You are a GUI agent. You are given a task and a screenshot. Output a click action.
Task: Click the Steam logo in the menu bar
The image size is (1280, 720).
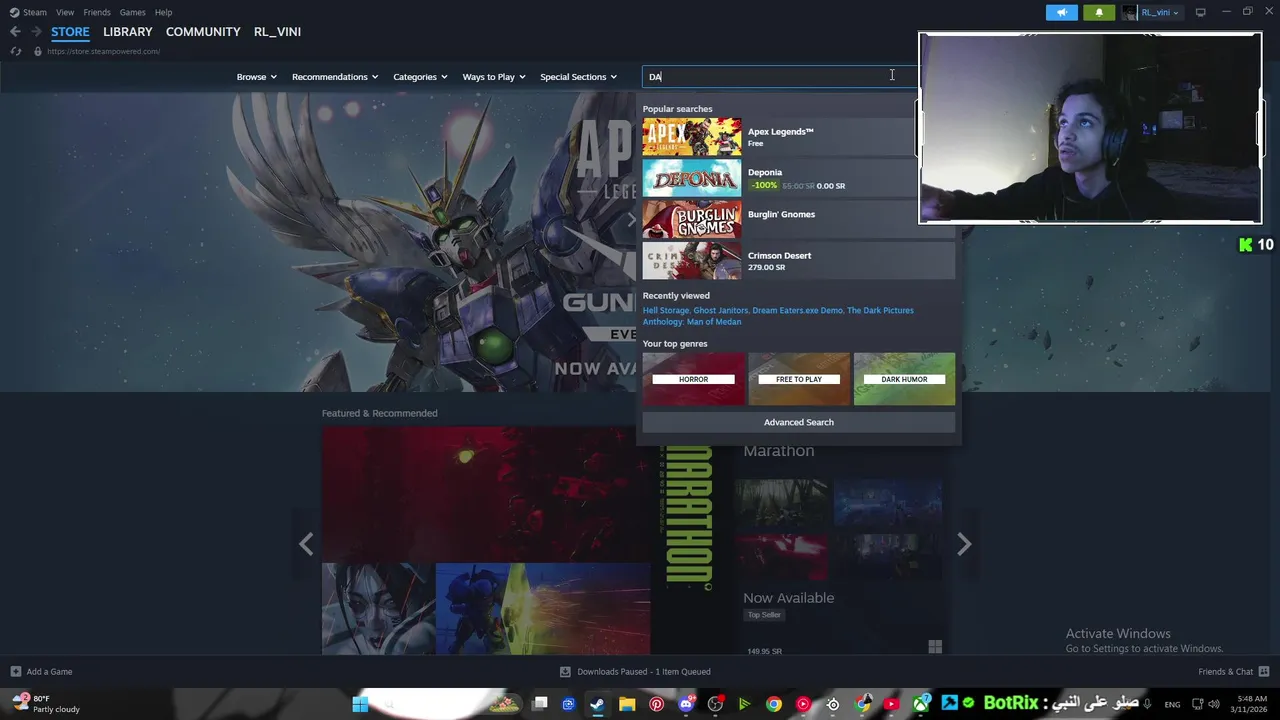pyautogui.click(x=14, y=12)
